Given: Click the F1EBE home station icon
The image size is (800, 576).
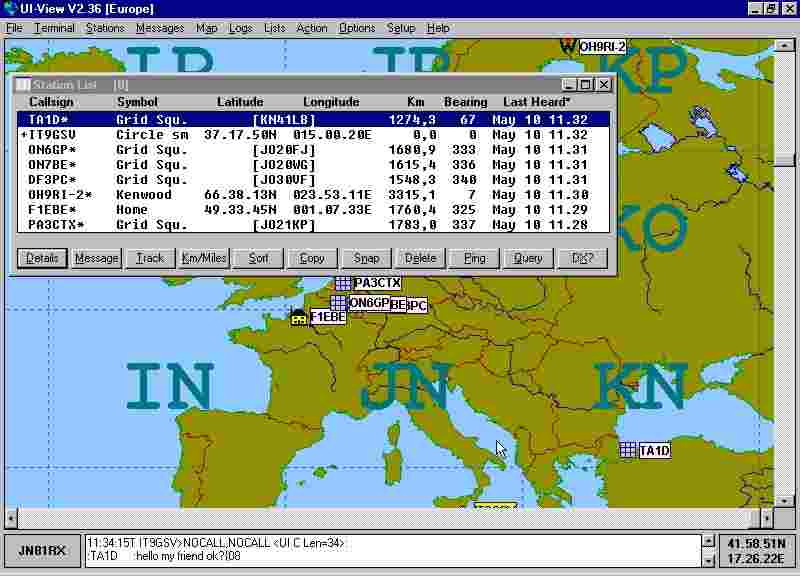Looking at the screenshot, I should 298,317.
